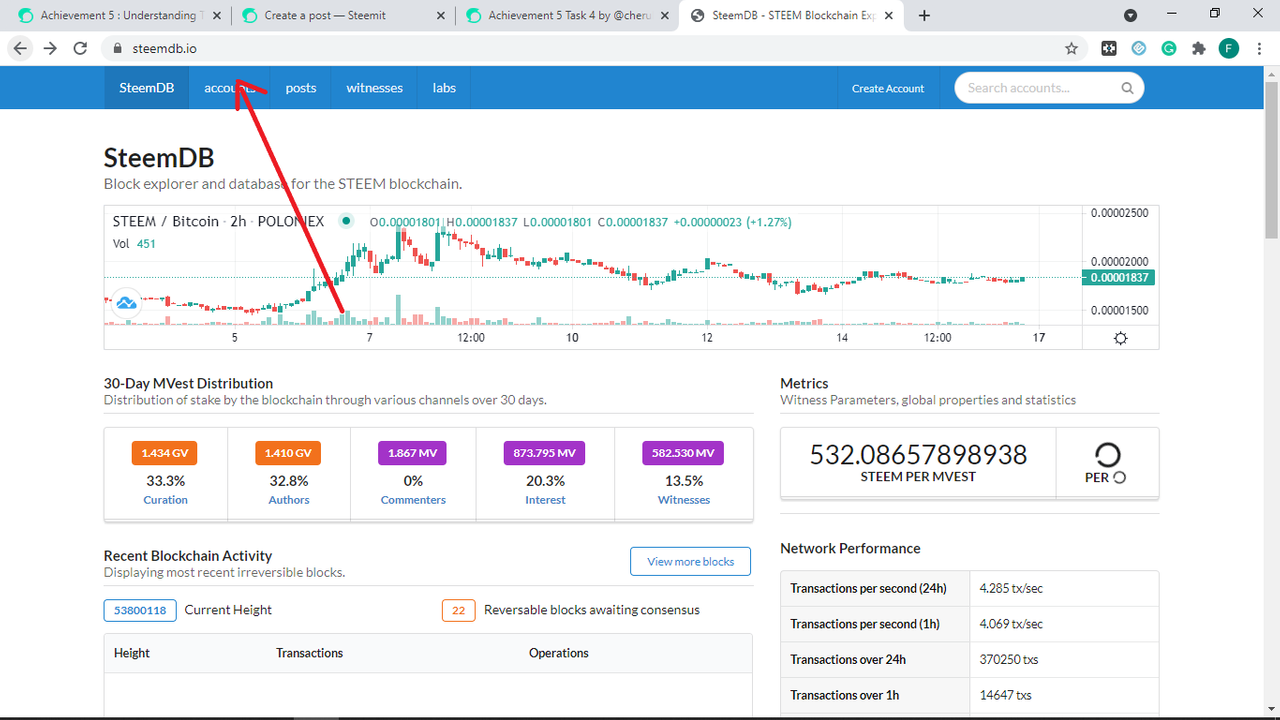Viewport: 1280px width, 720px height.
Task: Select the 4.285 tx/sec table cell
Action: tap(1064, 588)
